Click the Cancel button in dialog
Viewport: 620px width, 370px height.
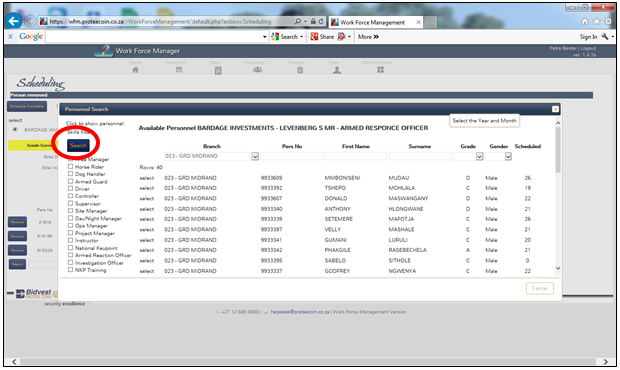pos(540,288)
